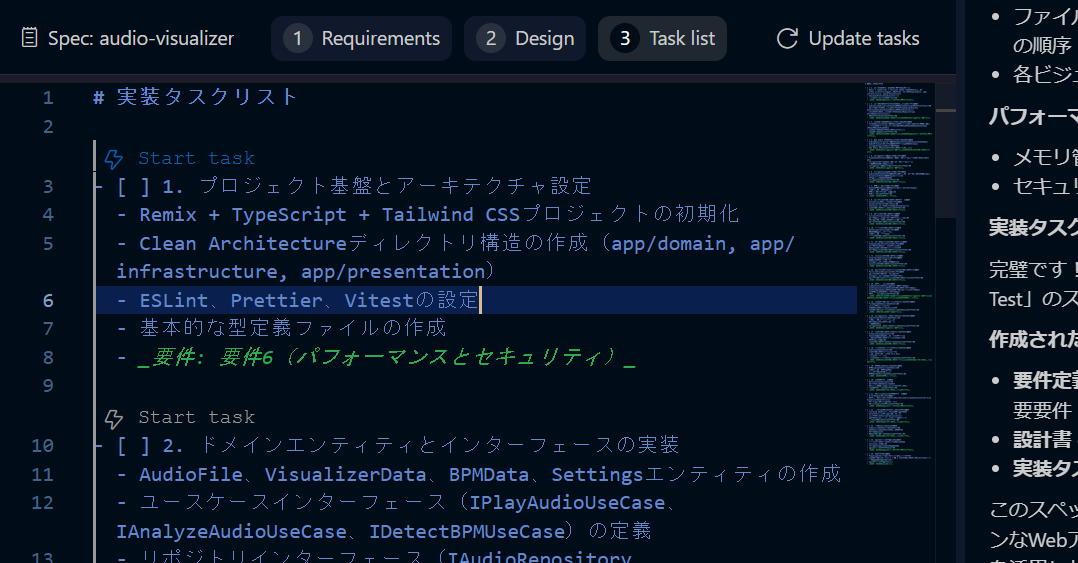Screen dimensions: 1078x563
Task: Click line containing IPlayAudioUseCase
Action: [397, 503]
